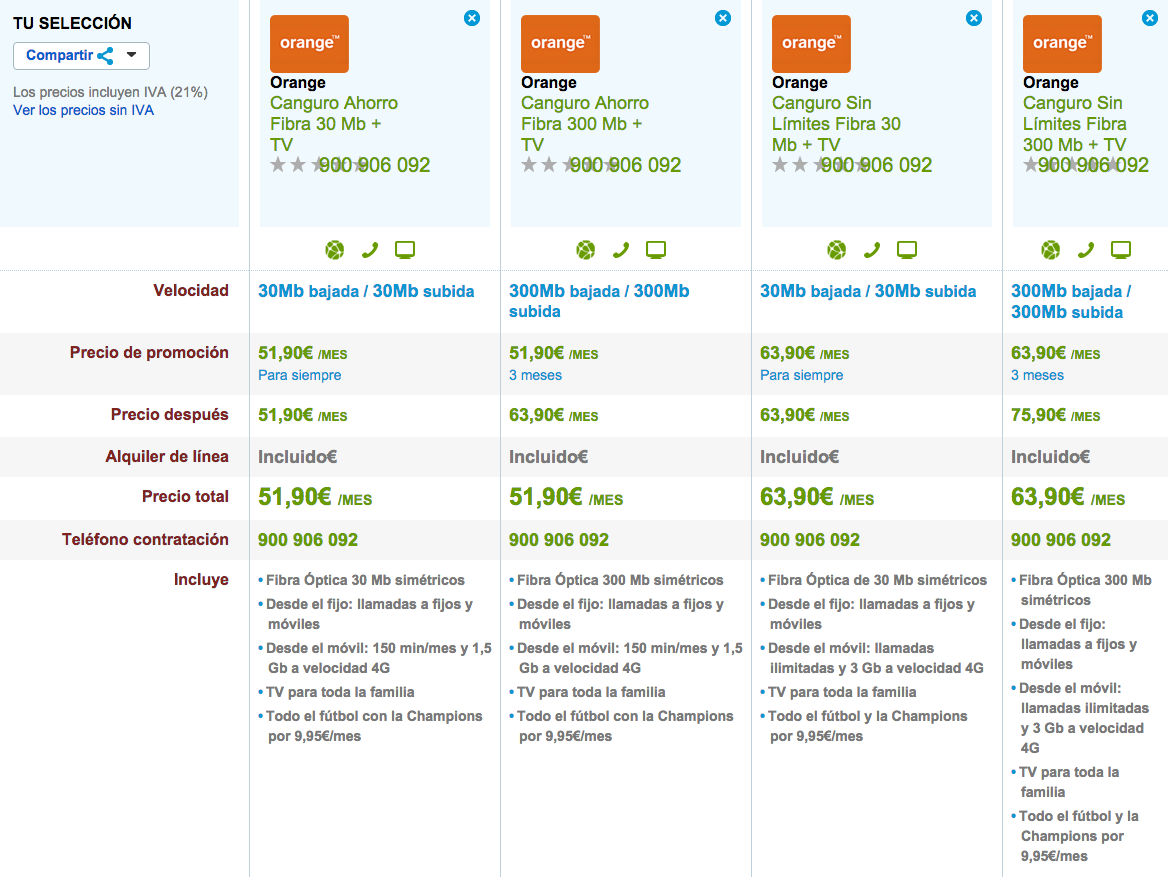Screen dimensions: 1171x877
Task: Remove the Canguro Sin Límites Fibra 30 plan
Action: (974, 18)
